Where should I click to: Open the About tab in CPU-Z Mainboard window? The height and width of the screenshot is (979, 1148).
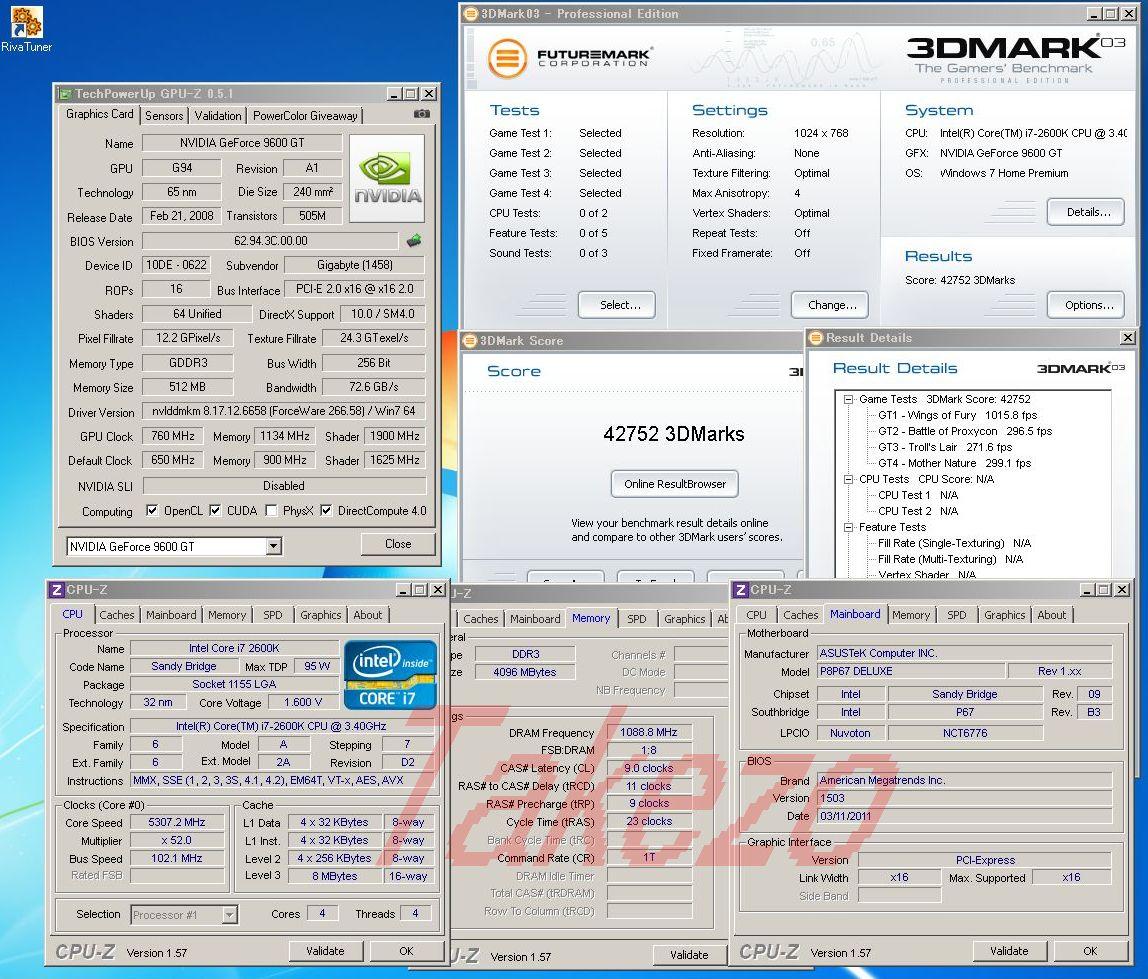pyautogui.click(x=1051, y=615)
